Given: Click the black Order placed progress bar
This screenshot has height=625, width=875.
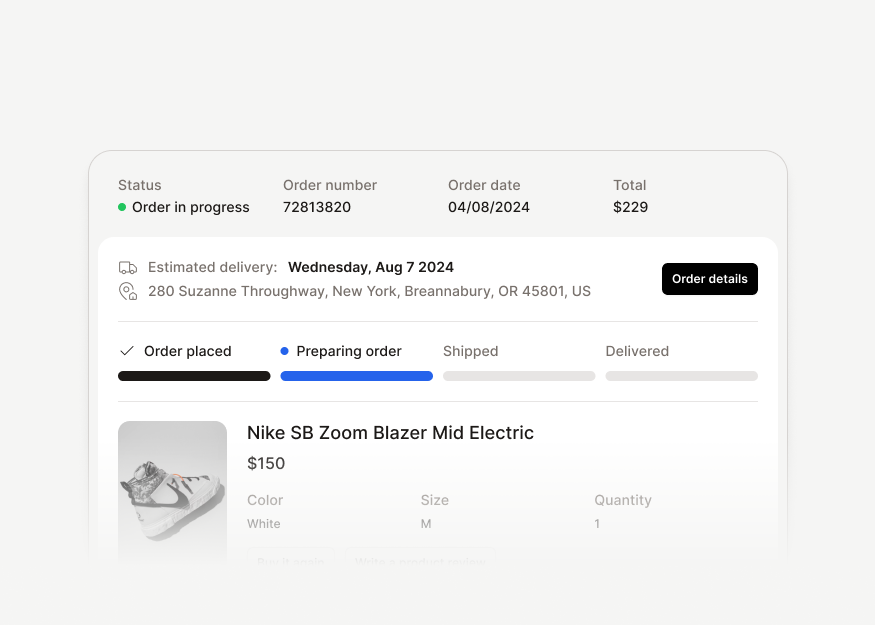Looking at the screenshot, I should (x=194, y=376).
